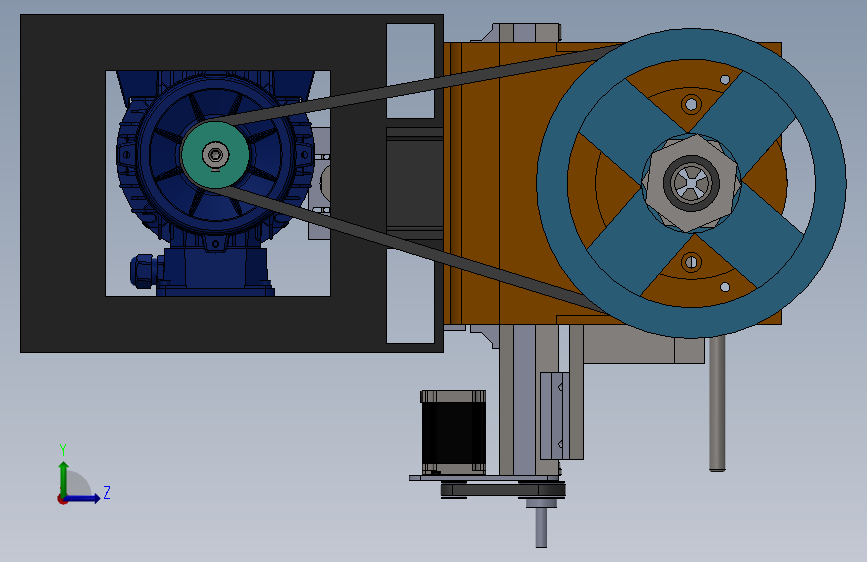Select the black stepper motor body
Screen dimensions: 867x562
[453, 433]
